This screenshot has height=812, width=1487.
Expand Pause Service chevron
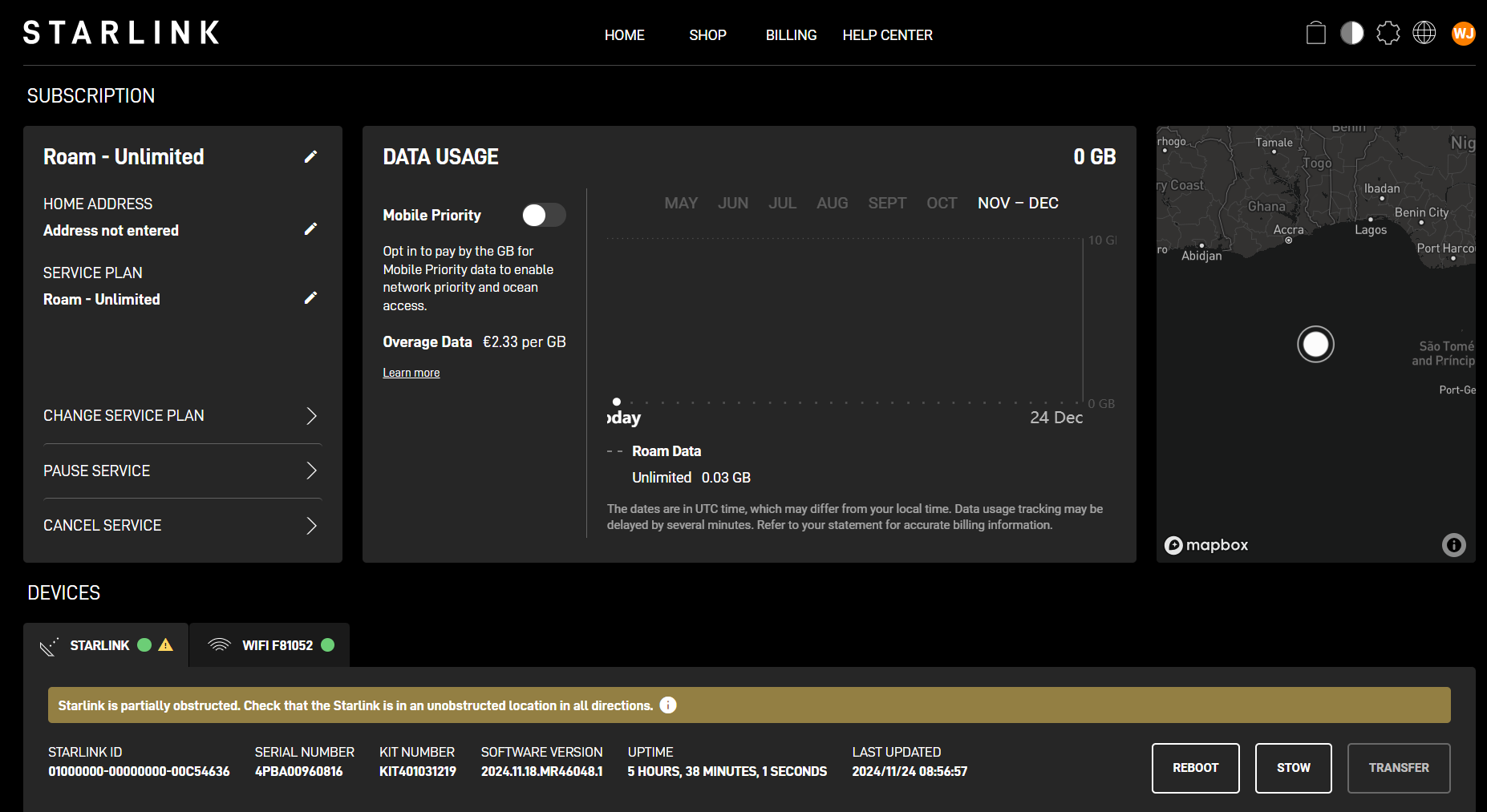click(x=311, y=471)
